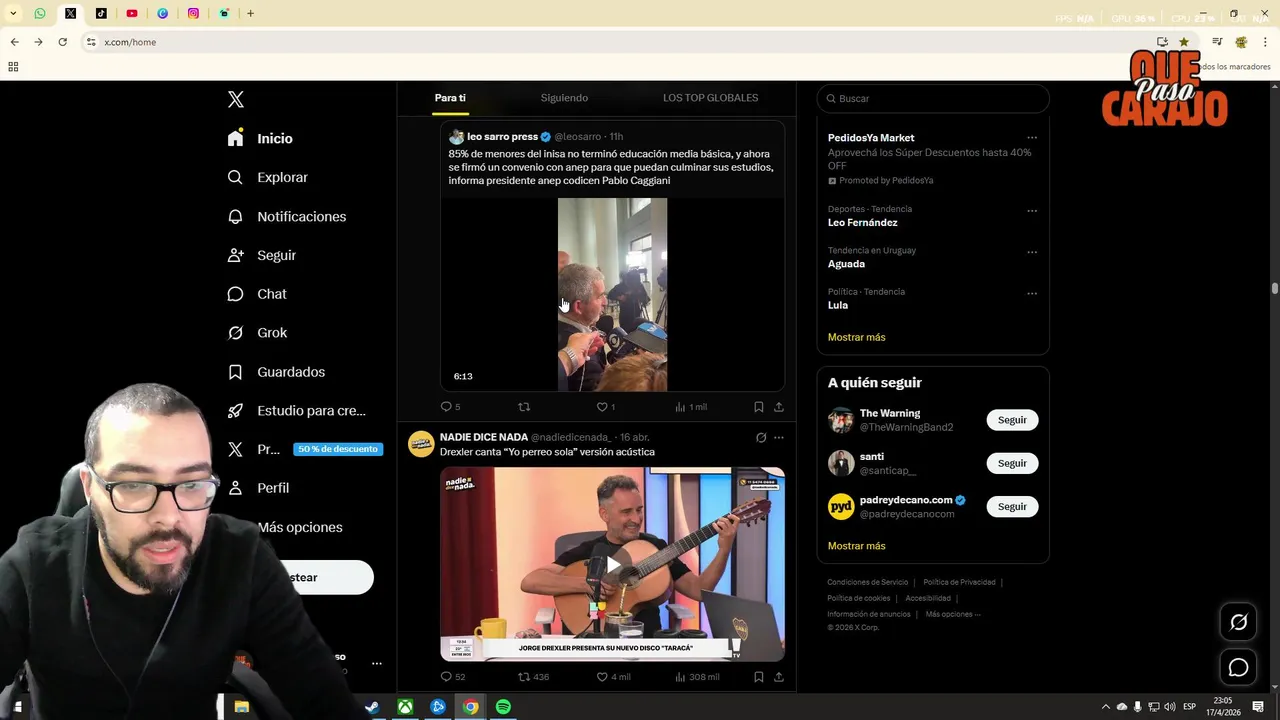The height and width of the screenshot is (720, 1280).
Task: Switch to LOS TOP GLOBALES tab
Action: click(710, 98)
